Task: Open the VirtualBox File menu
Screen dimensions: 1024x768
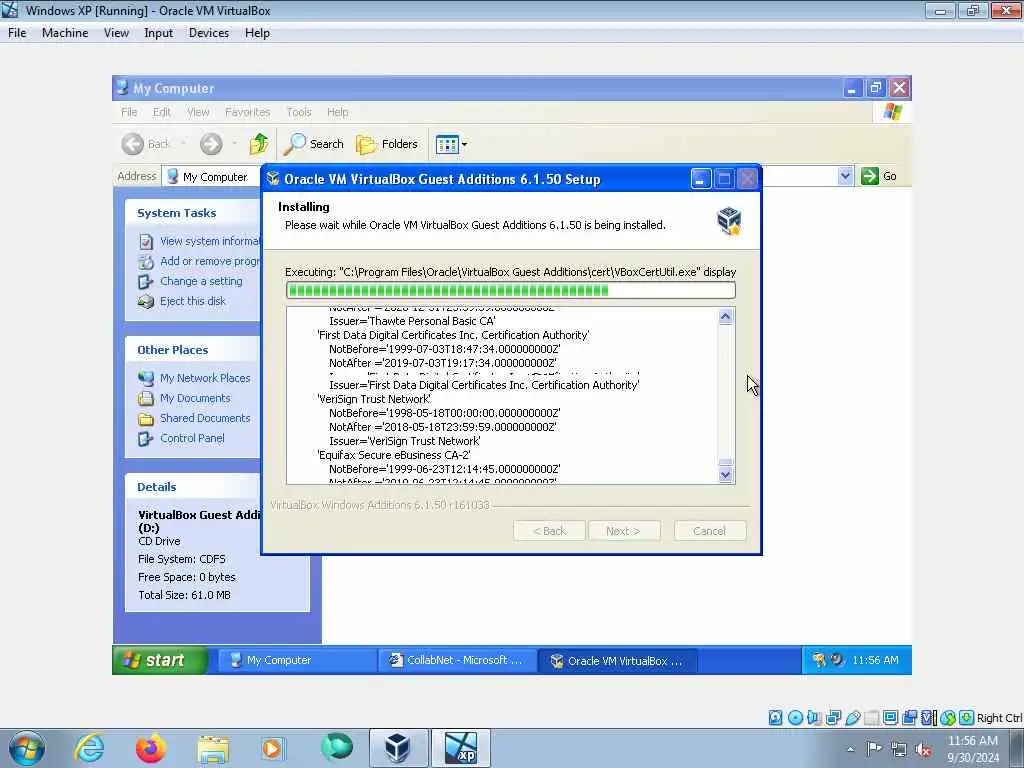Action: click(x=17, y=33)
